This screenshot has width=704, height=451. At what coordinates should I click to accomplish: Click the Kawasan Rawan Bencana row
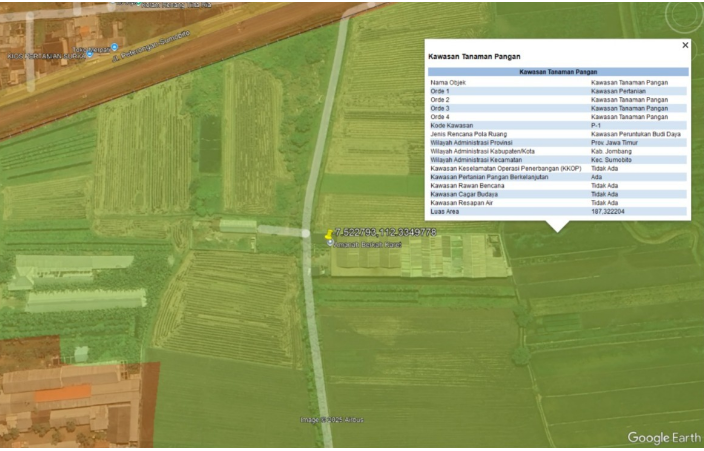558,185
